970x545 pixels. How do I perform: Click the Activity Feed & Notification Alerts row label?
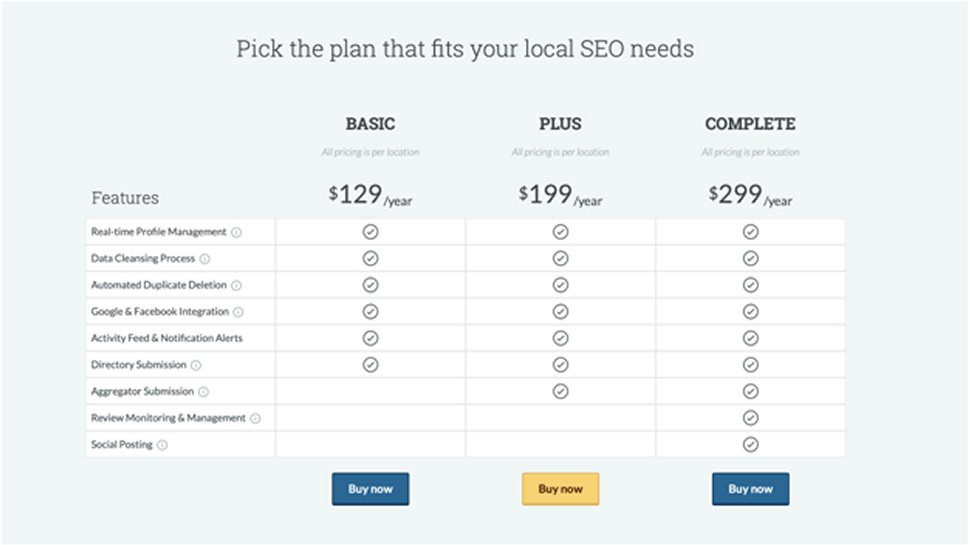click(x=167, y=338)
